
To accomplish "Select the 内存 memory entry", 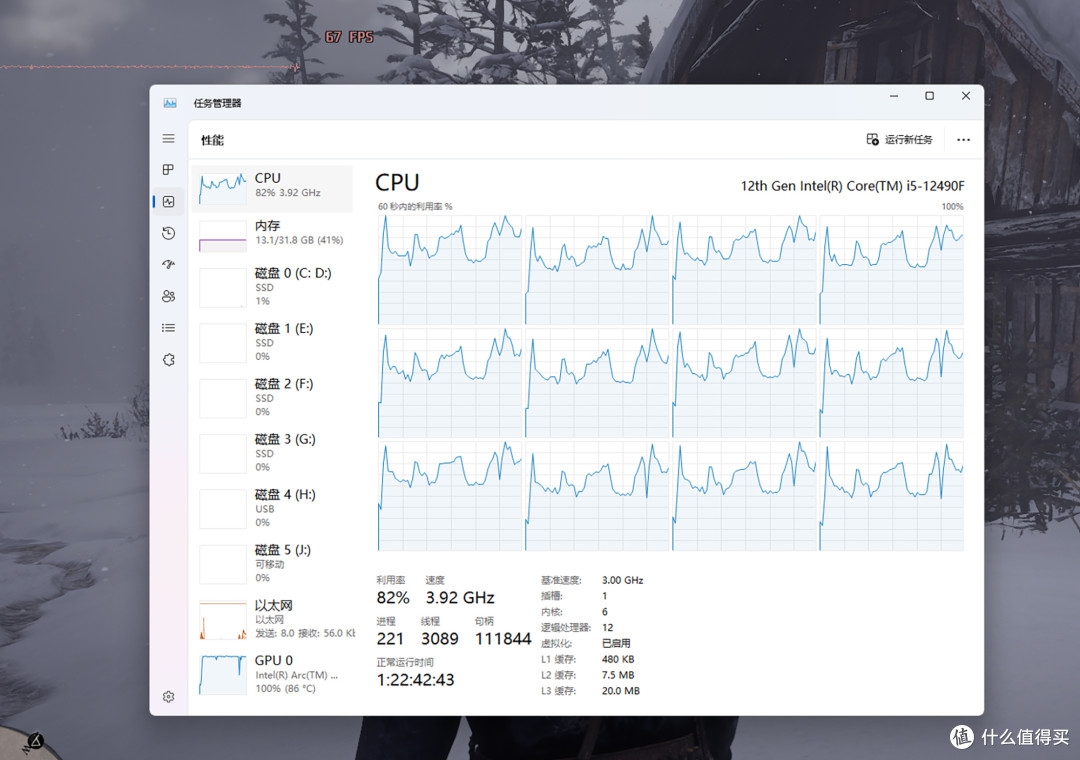I will click(272, 235).
